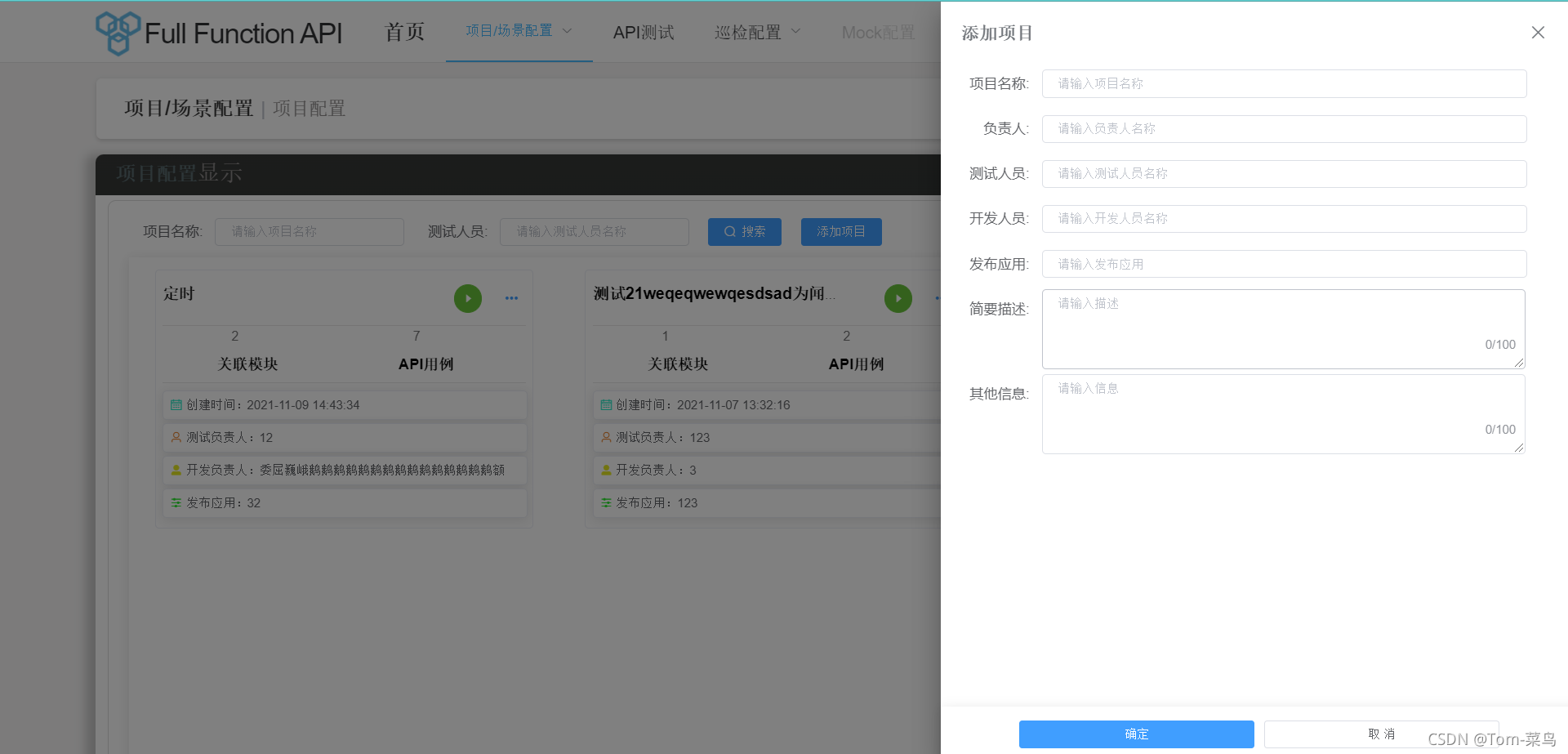Viewport: 1568px width, 754px height.
Task: Open 巡检配置 nav menu
Action: click(x=758, y=32)
